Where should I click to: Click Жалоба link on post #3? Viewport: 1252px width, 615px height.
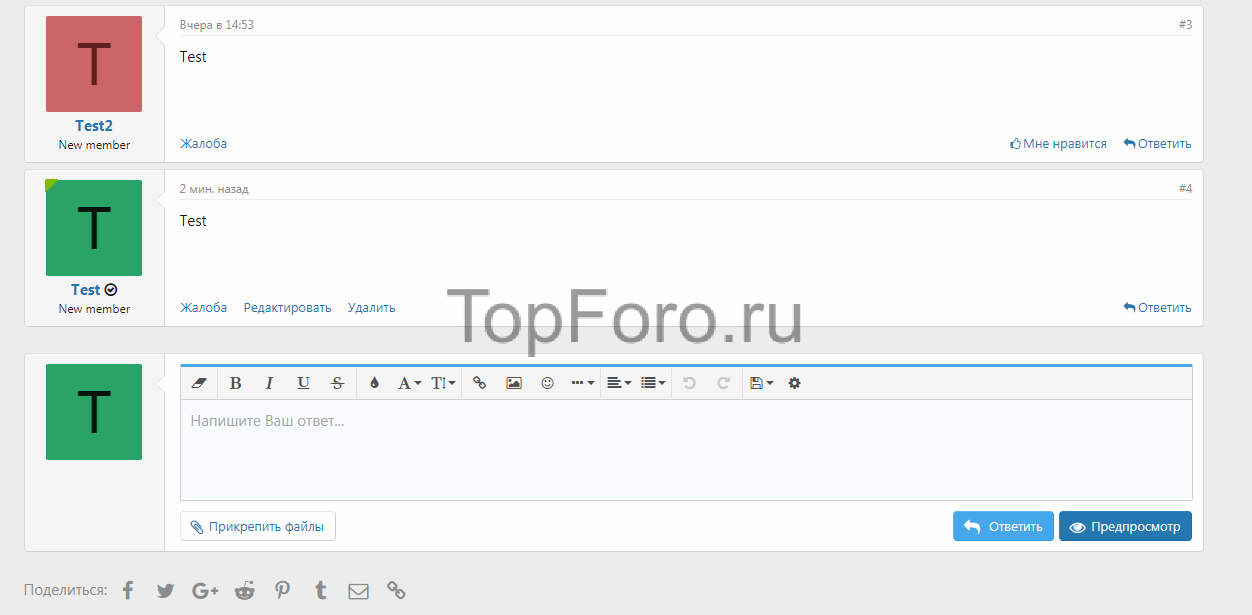(203, 144)
